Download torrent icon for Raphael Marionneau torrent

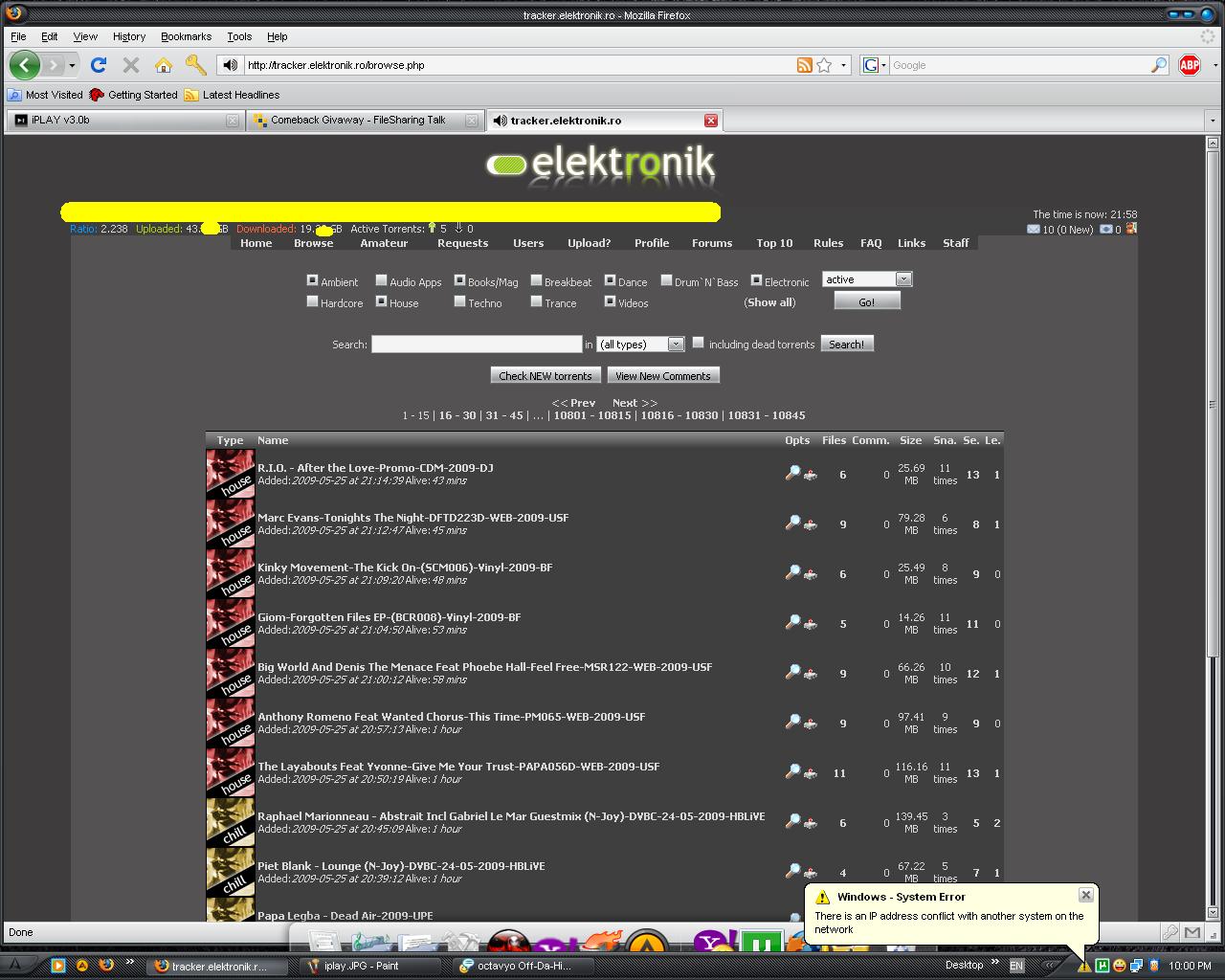click(811, 822)
